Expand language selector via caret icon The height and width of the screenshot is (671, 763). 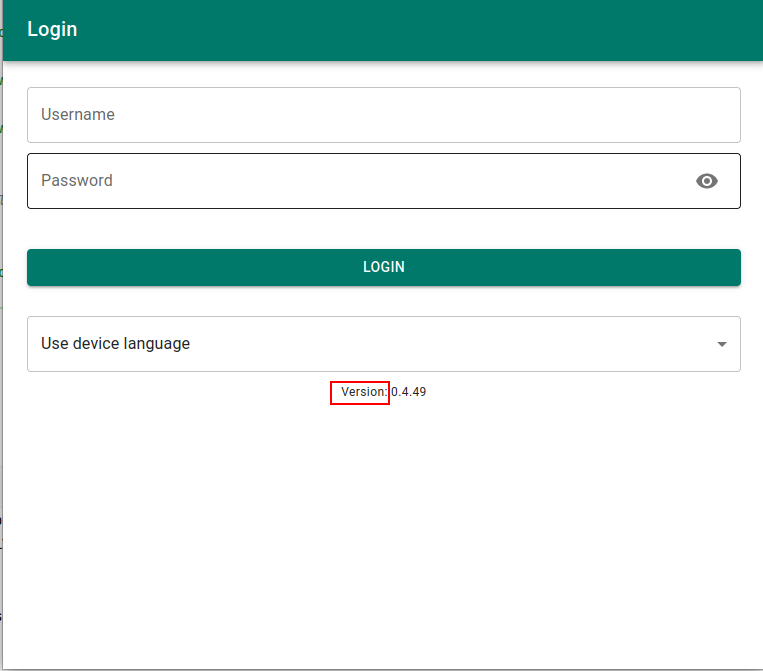722,344
